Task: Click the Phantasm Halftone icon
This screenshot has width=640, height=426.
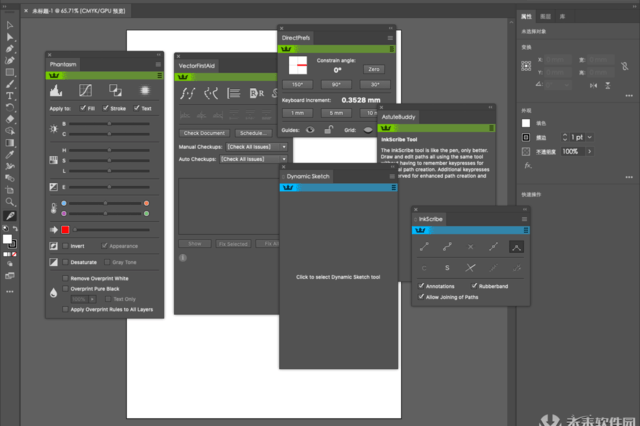Action: [x=145, y=91]
